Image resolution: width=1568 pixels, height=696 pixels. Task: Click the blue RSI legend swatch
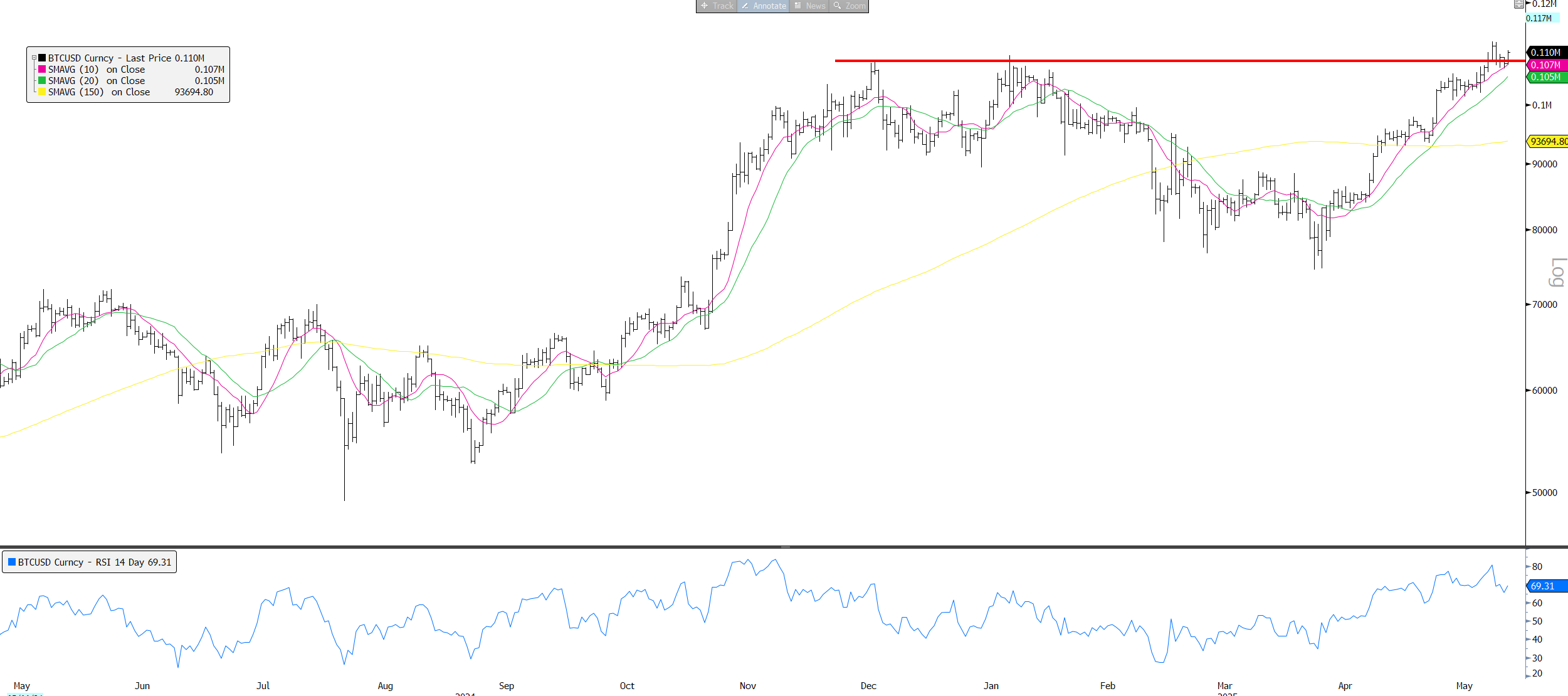tap(12, 562)
